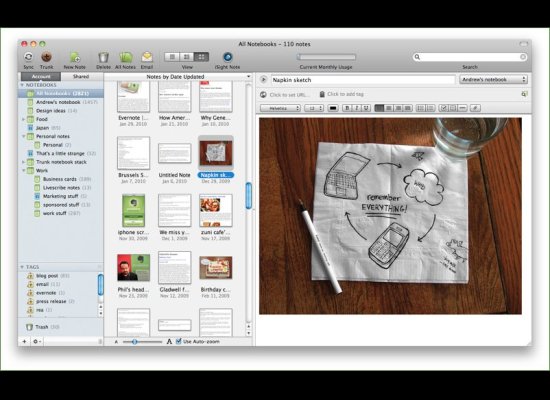The image size is (550, 400).
Task: Open the Phil's head... note thumbnail
Action: tap(134, 267)
